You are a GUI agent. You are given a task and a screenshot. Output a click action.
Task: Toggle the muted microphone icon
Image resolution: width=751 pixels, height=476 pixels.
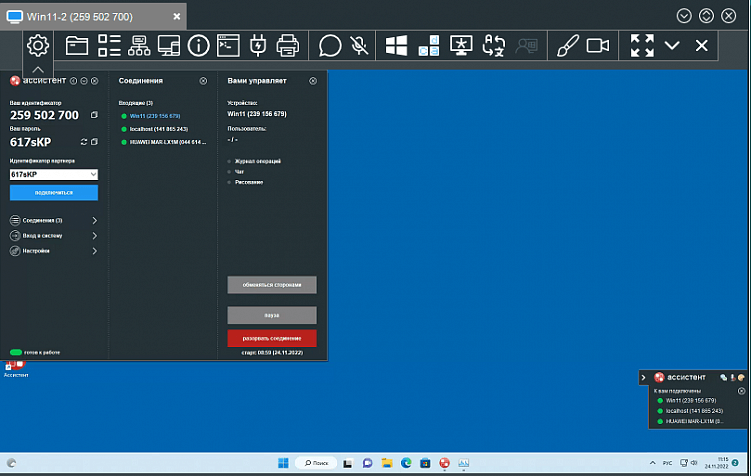pos(360,45)
